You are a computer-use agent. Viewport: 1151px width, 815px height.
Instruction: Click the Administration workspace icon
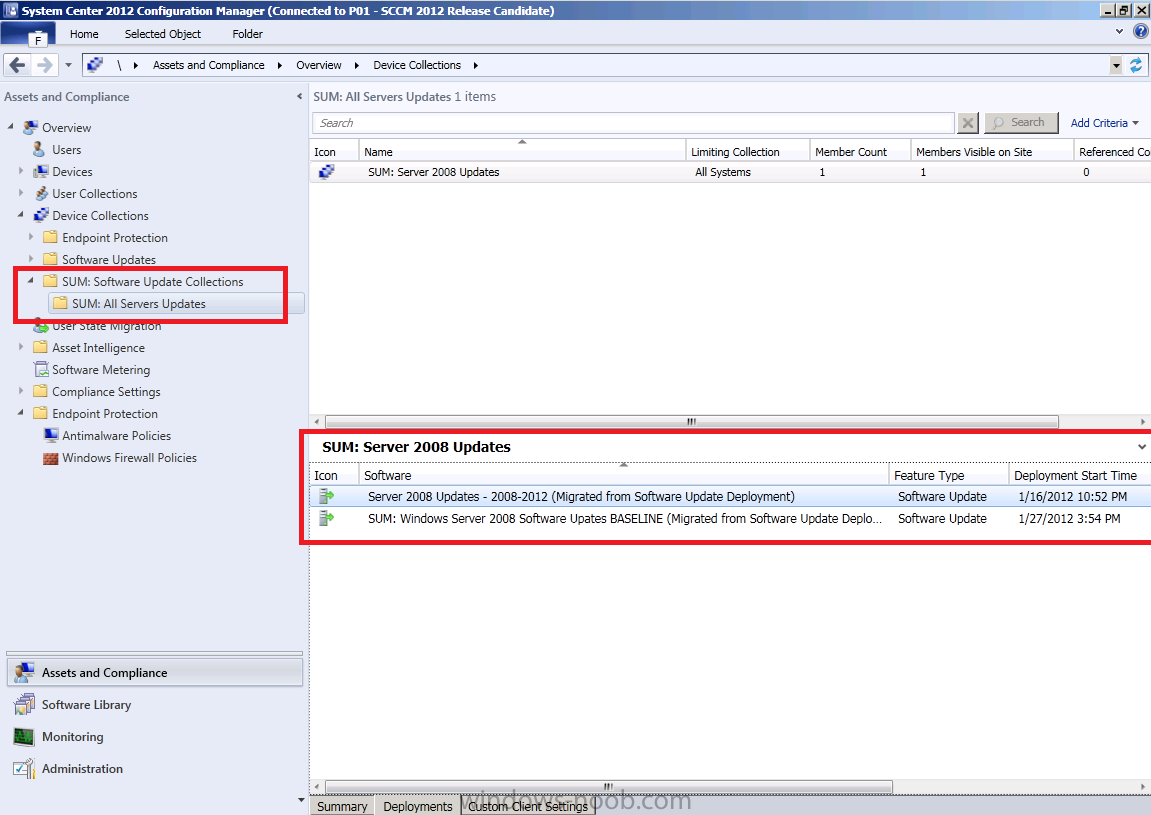pos(24,769)
